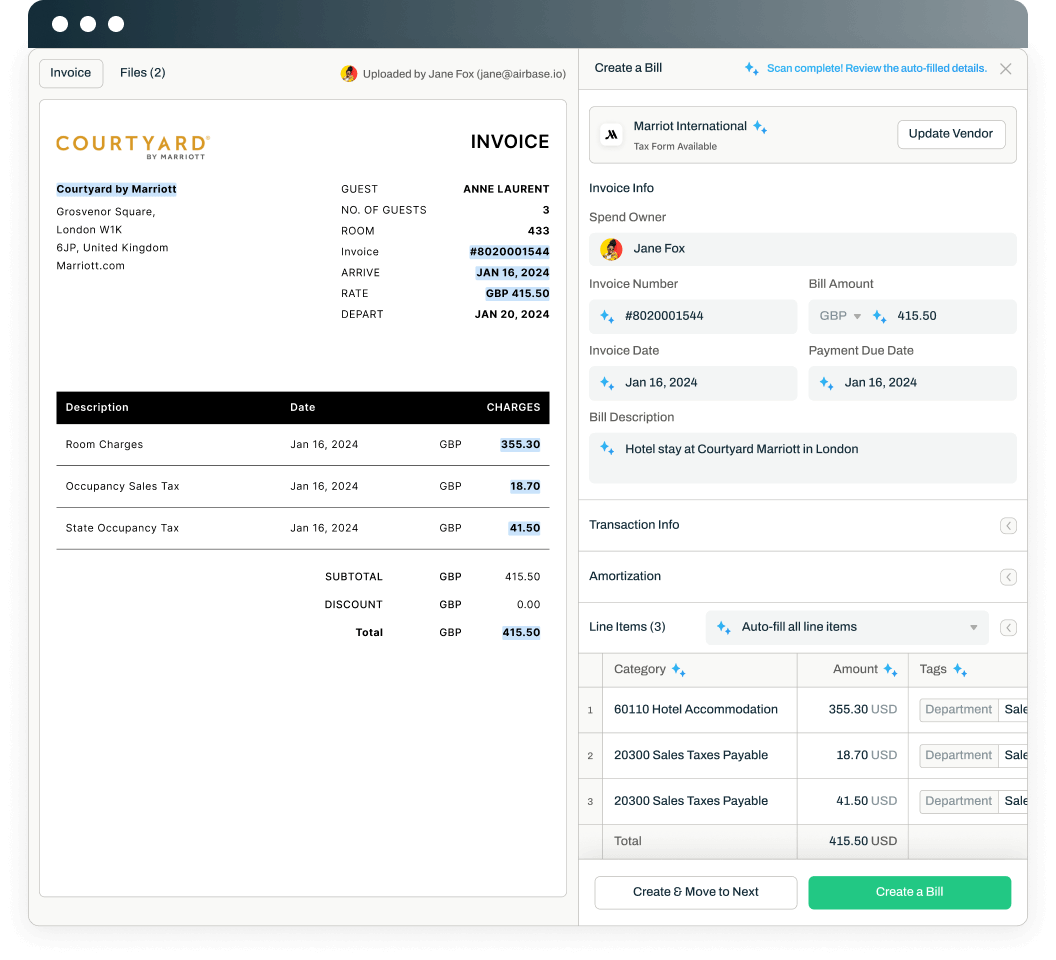Image resolution: width=1056 pixels, height=960 pixels.
Task: Open the Auto-fill all line items dropdown
Action: (x=847, y=627)
